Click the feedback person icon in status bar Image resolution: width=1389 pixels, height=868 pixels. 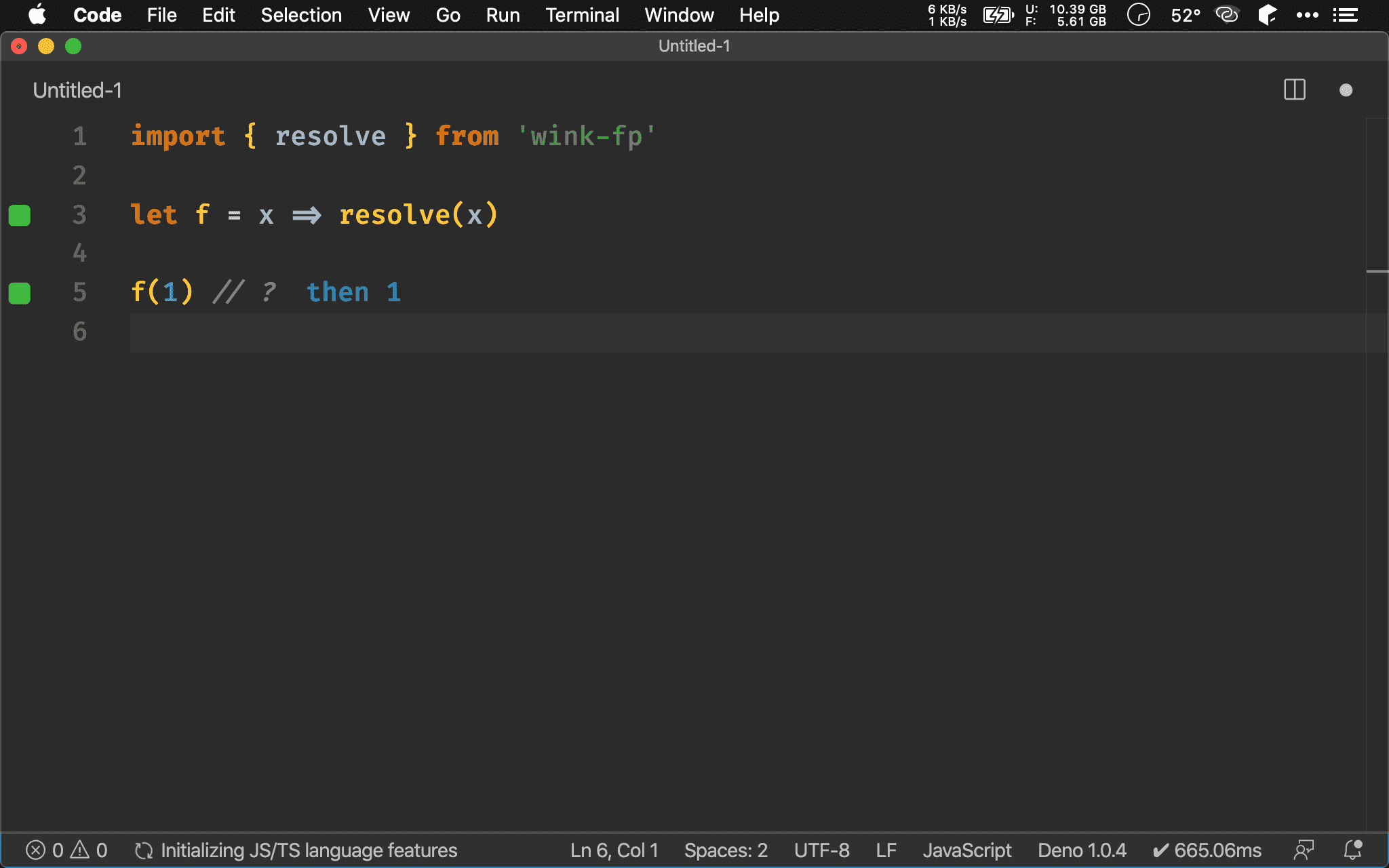1304,850
